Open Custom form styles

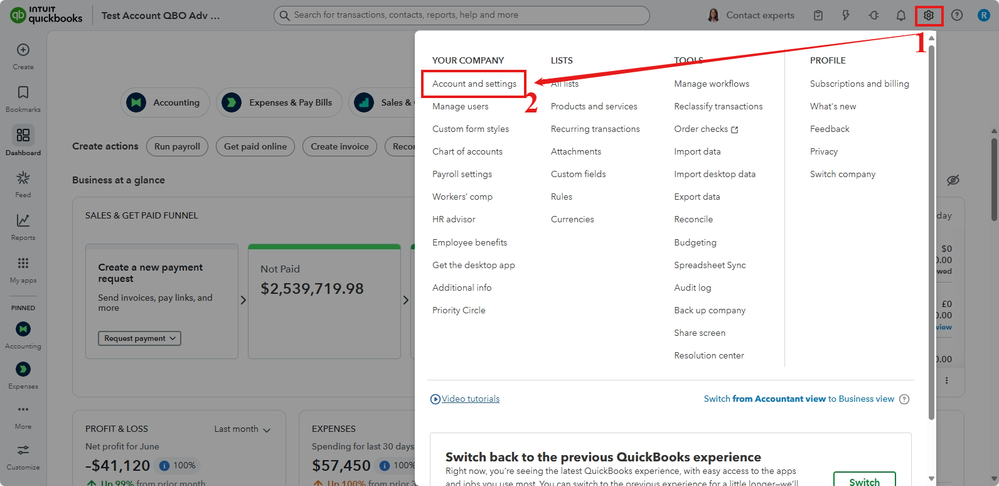471,129
